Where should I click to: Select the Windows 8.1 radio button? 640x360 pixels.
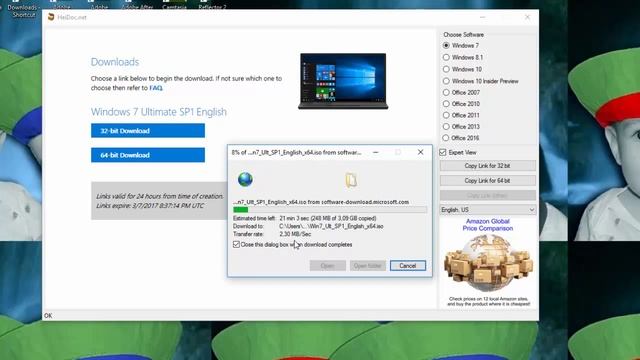[x=446, y=57]
